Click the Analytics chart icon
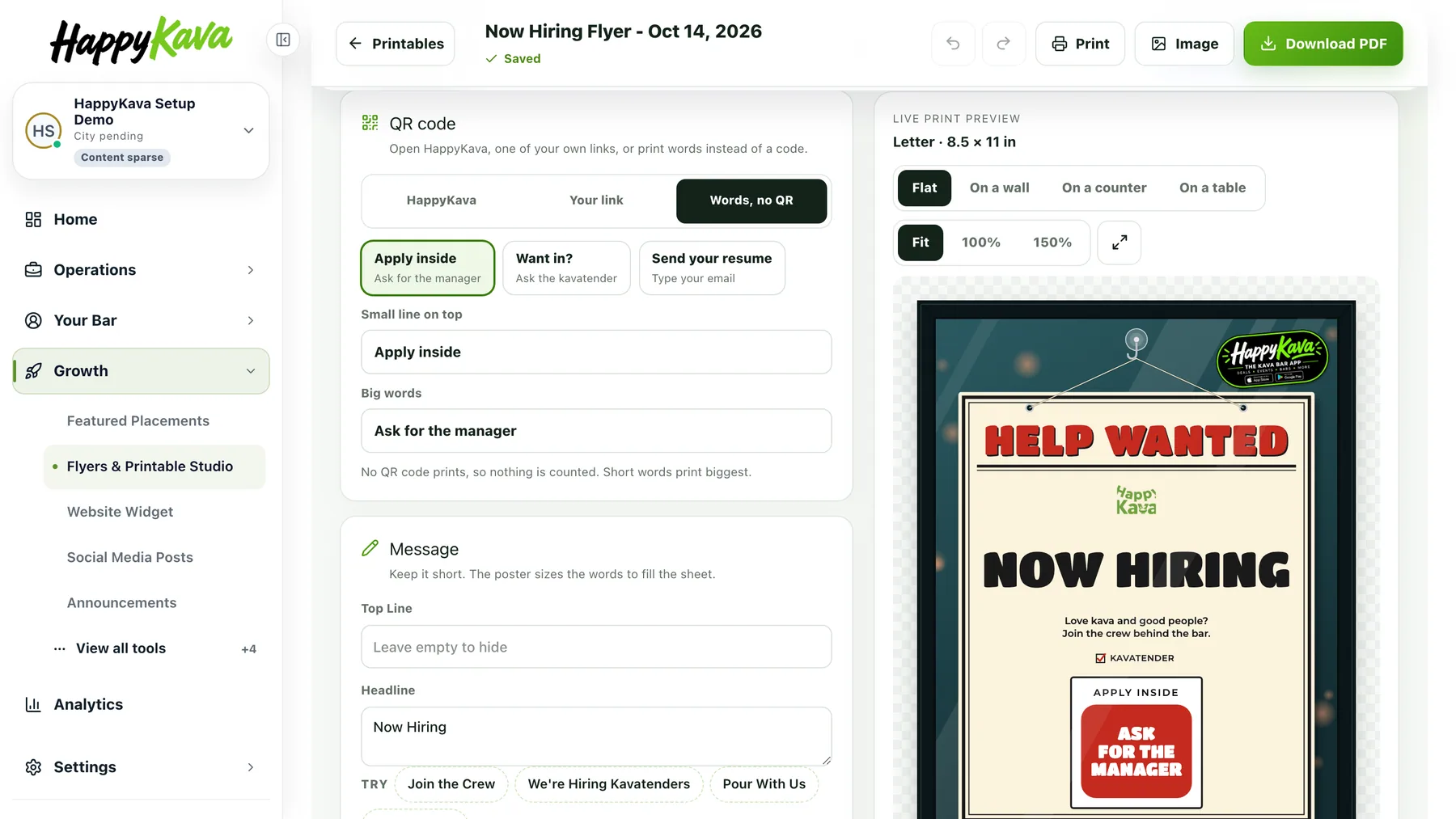The image size is (1456, 819). pos(33,704)
